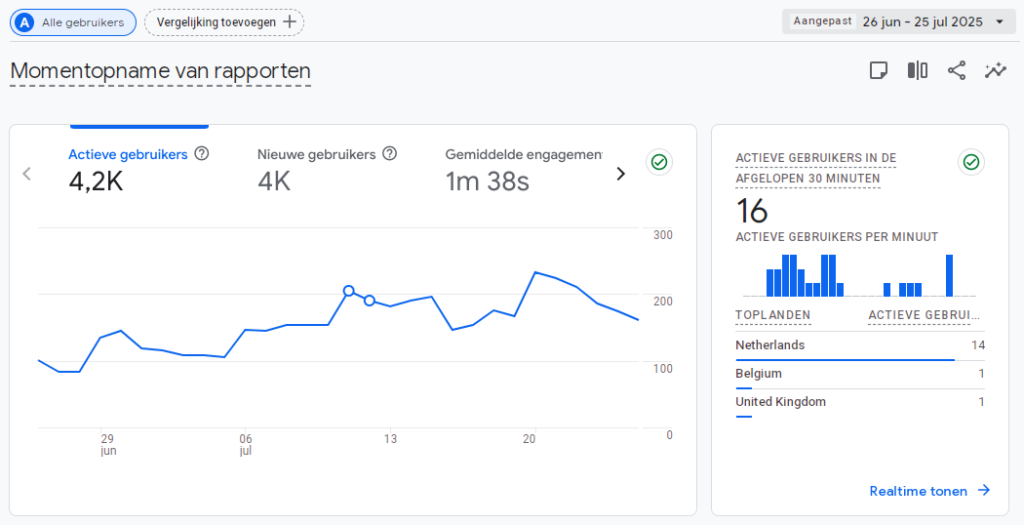Click the 4,2K active users value

point(96,182)
